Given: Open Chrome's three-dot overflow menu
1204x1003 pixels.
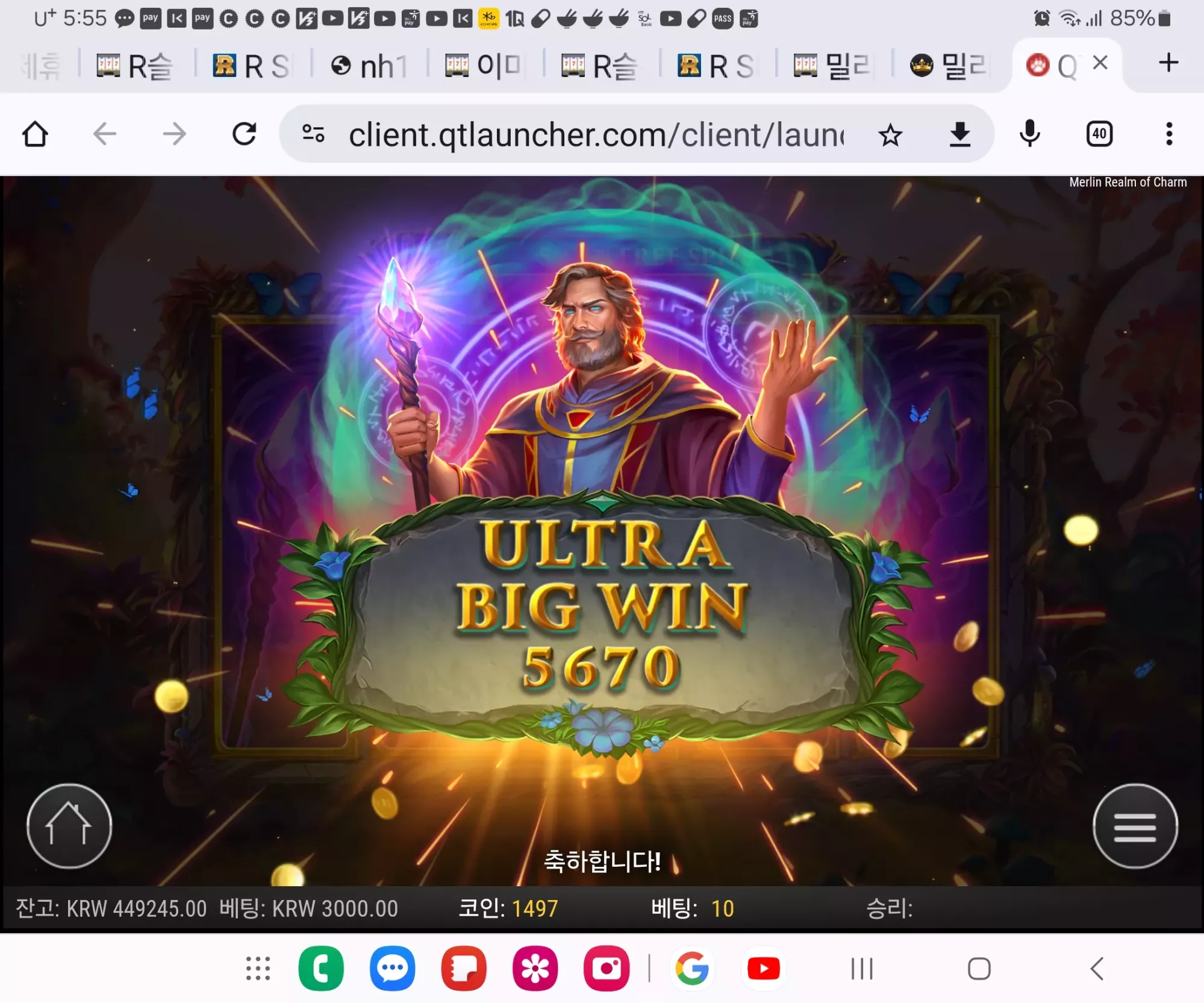Looking at the screenshot, I should (1169, 134).
